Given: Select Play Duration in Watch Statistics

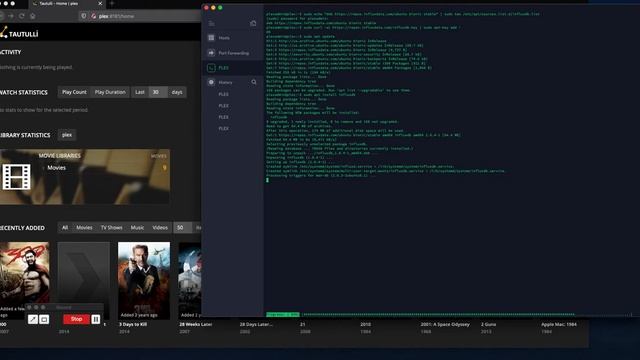Looking at the screenshot, I should pos(110,92).
